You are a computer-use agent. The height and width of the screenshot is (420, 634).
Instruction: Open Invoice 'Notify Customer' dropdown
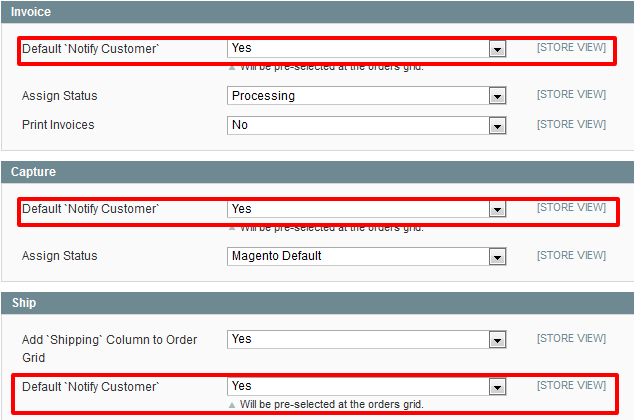(x=365, y=48)
